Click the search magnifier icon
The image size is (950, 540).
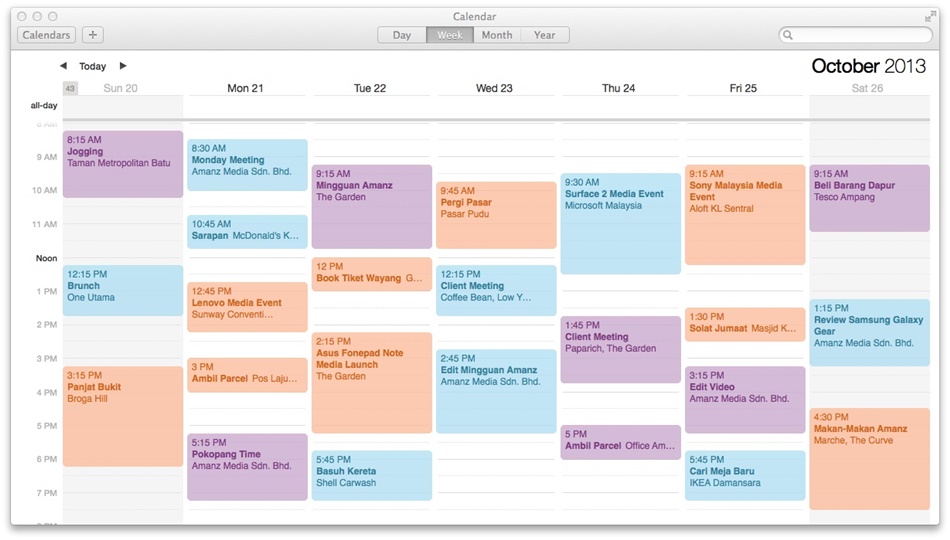tap(788, 35)
